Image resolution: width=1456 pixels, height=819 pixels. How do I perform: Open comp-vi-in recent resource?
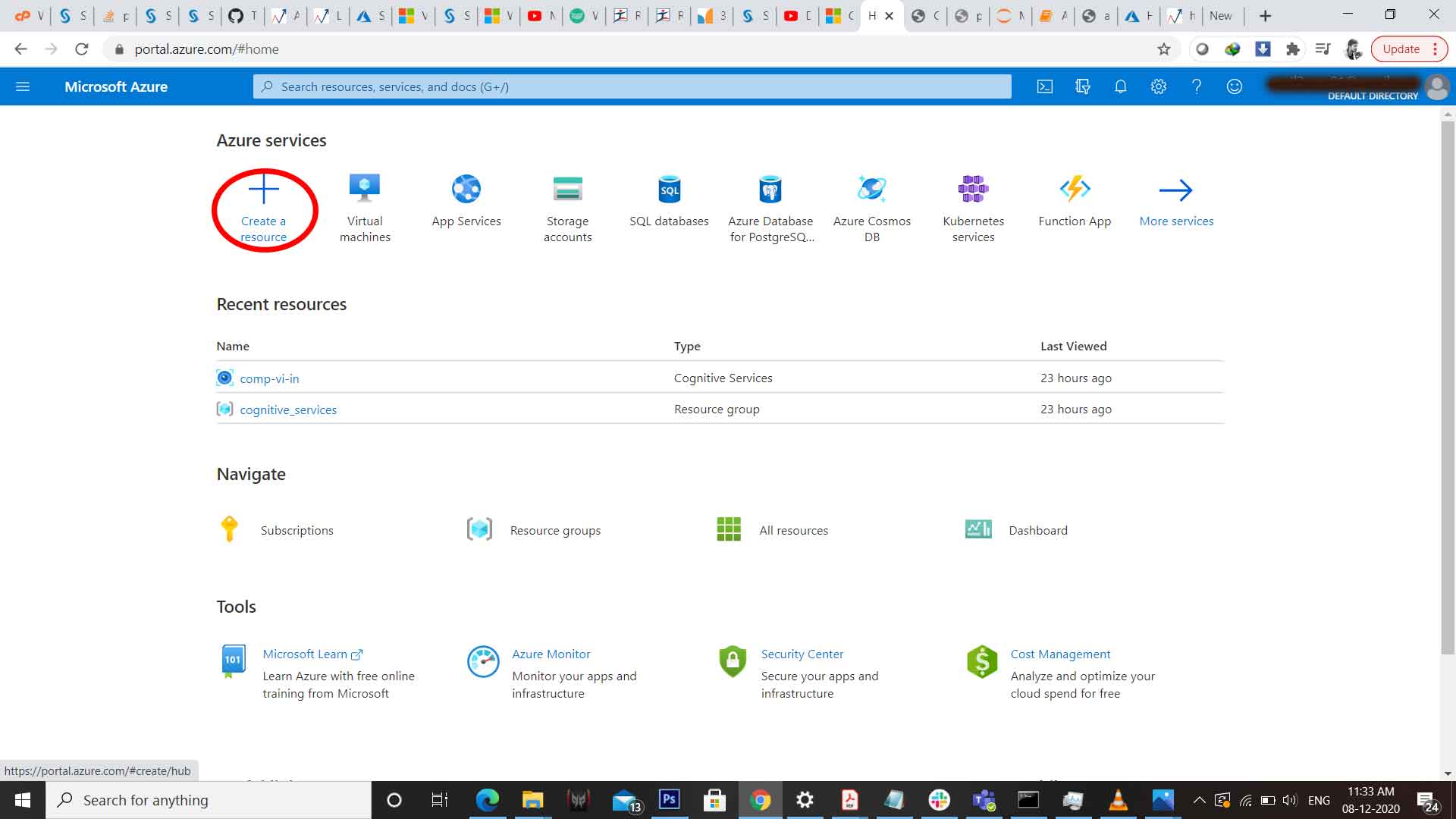[x=269, y=378]
